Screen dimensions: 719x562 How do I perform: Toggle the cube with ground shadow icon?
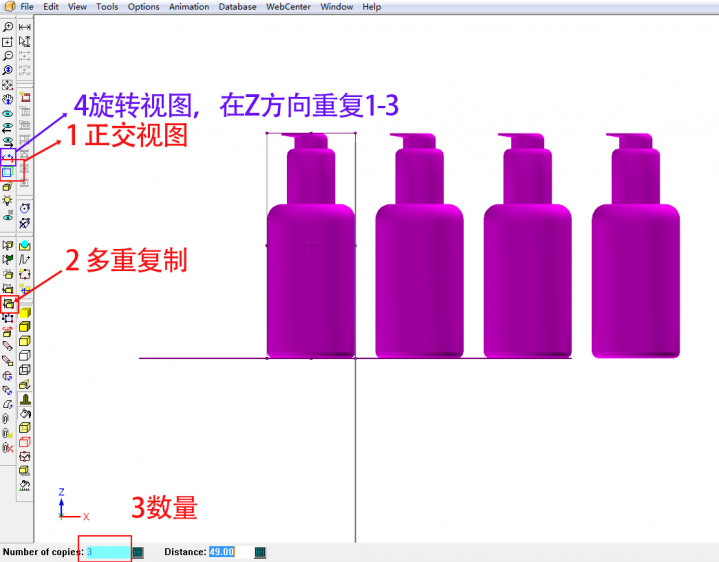point(25,471)
